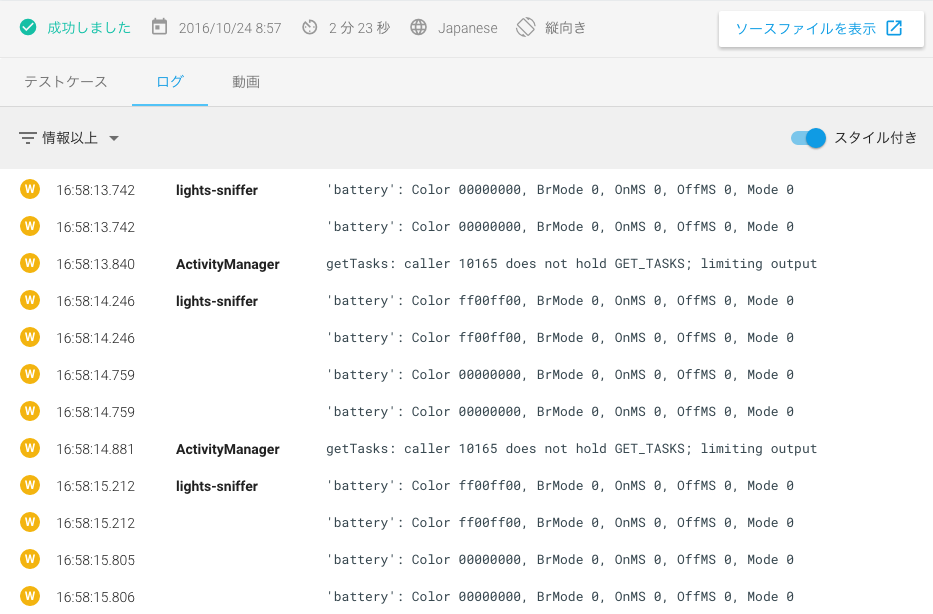The height and width of the screenshot is (614, 933).
Task: Click the lights-sniffer tag at 16:58:13.742
Action: (217, 190)
